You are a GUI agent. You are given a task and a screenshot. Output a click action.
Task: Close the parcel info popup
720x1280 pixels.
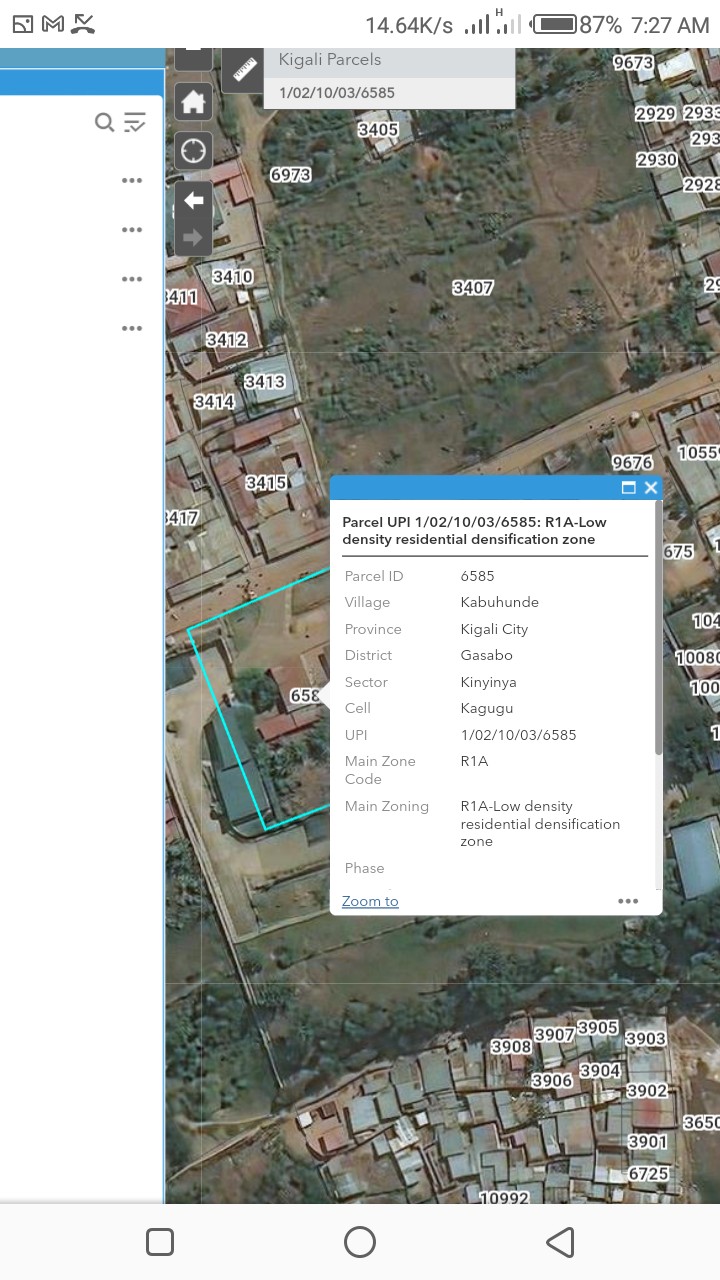coord(651,488)
